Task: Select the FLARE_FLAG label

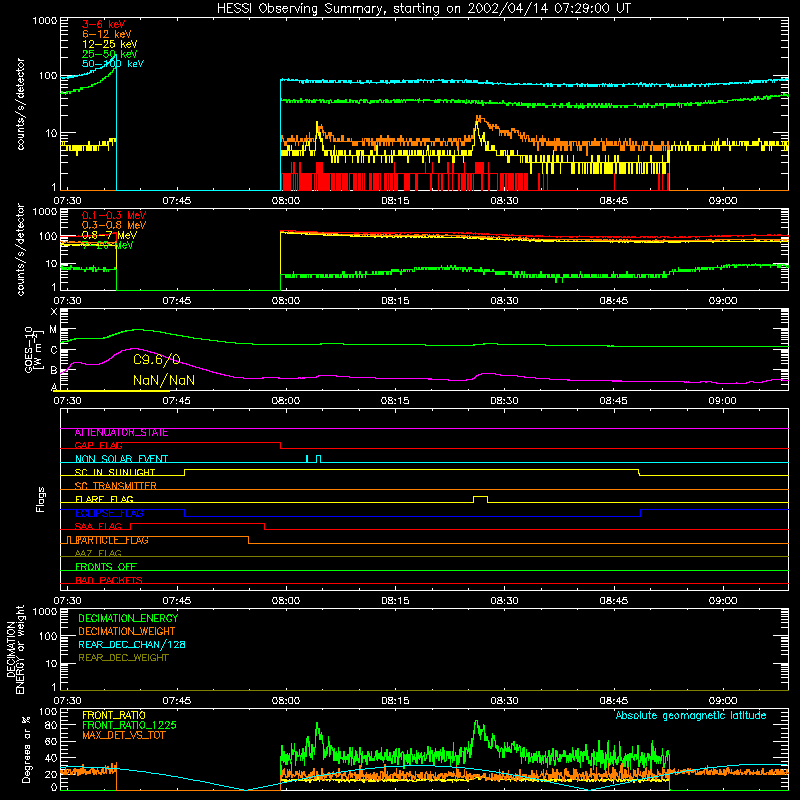Action: click(x=104, y=499)
